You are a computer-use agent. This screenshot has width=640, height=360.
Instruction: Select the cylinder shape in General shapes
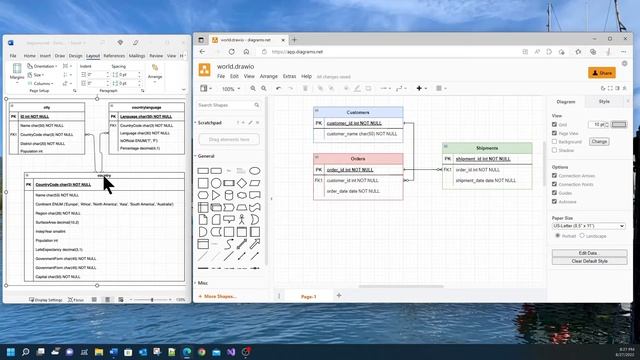click(229, 195)
